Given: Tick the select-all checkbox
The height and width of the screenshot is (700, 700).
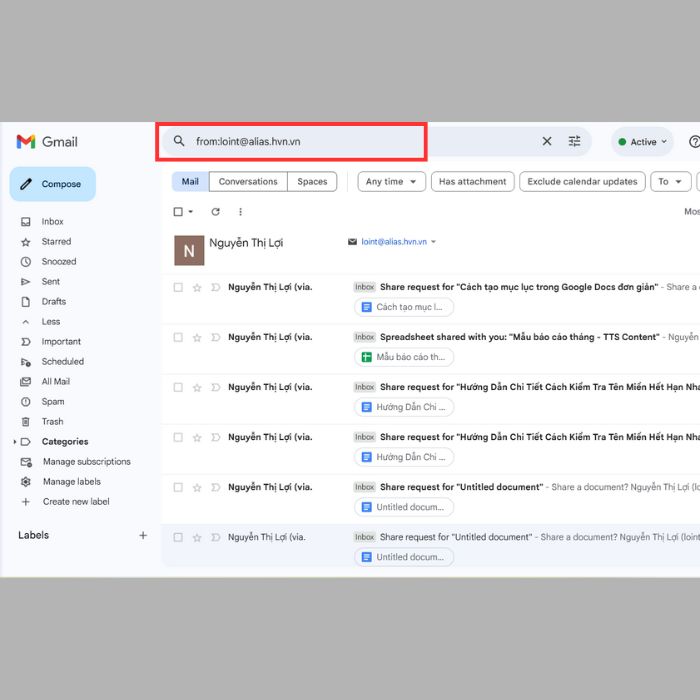Looking at the screenshot, I should point(178,212).
